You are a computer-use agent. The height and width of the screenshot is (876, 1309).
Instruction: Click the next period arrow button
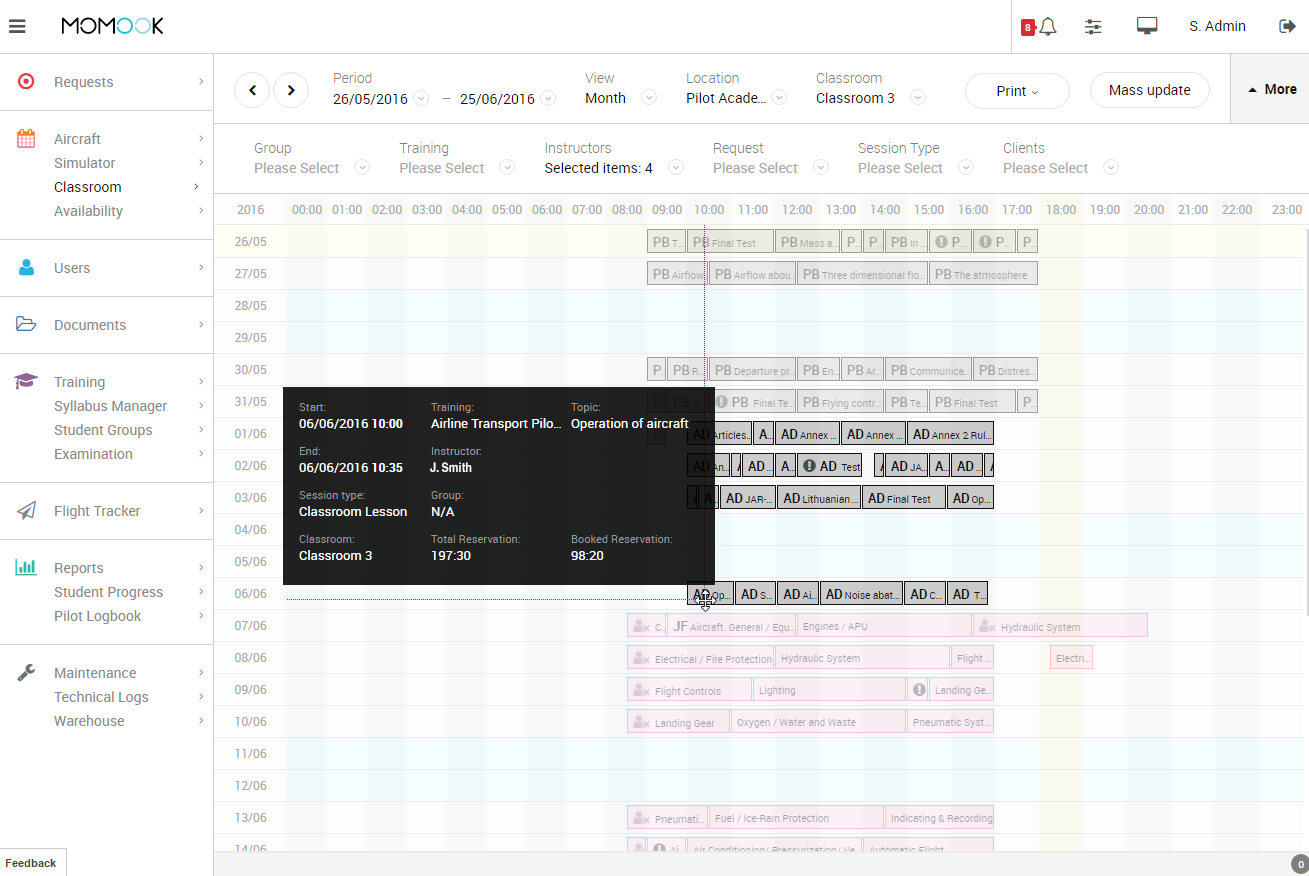(x=291, y=90)
